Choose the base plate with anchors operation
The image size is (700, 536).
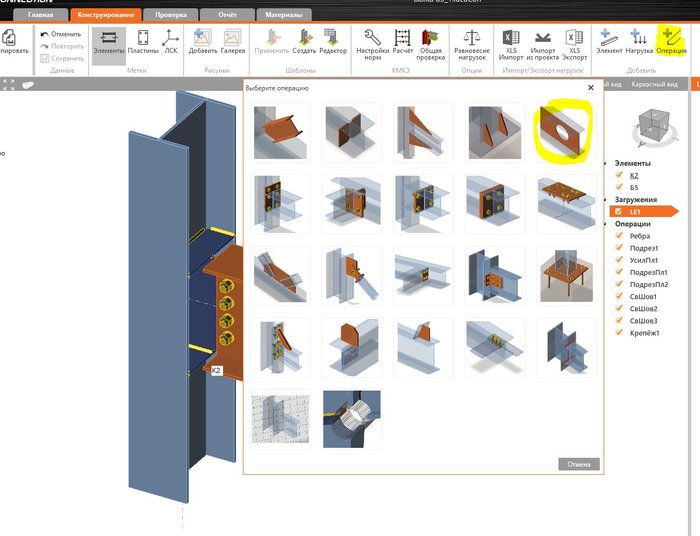[566, 276]
